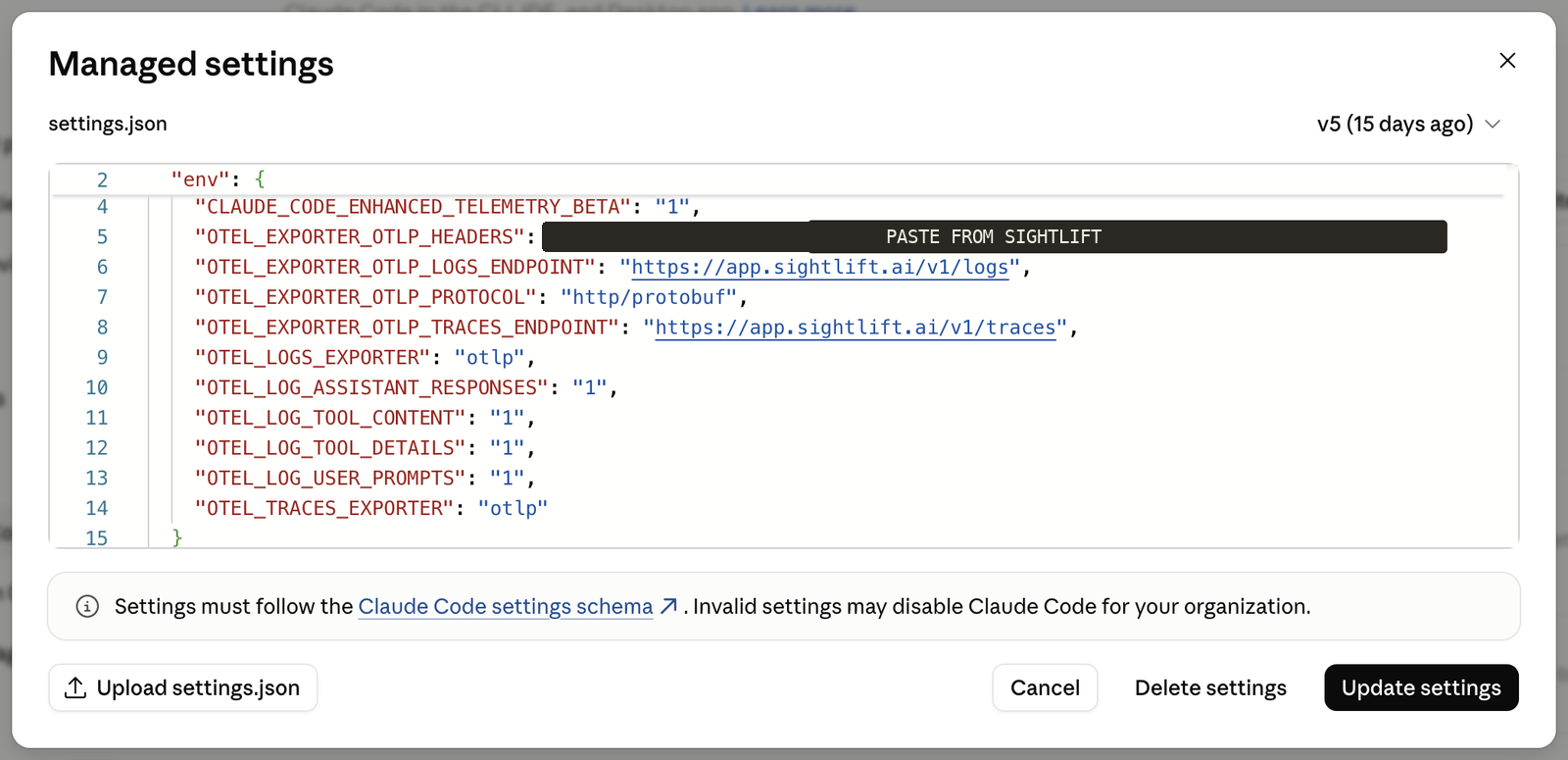Image resolution: width=1568 pixels, height=760 pixels.
Task: Click the "http/protobuf" value
Action: click(649, 297)
